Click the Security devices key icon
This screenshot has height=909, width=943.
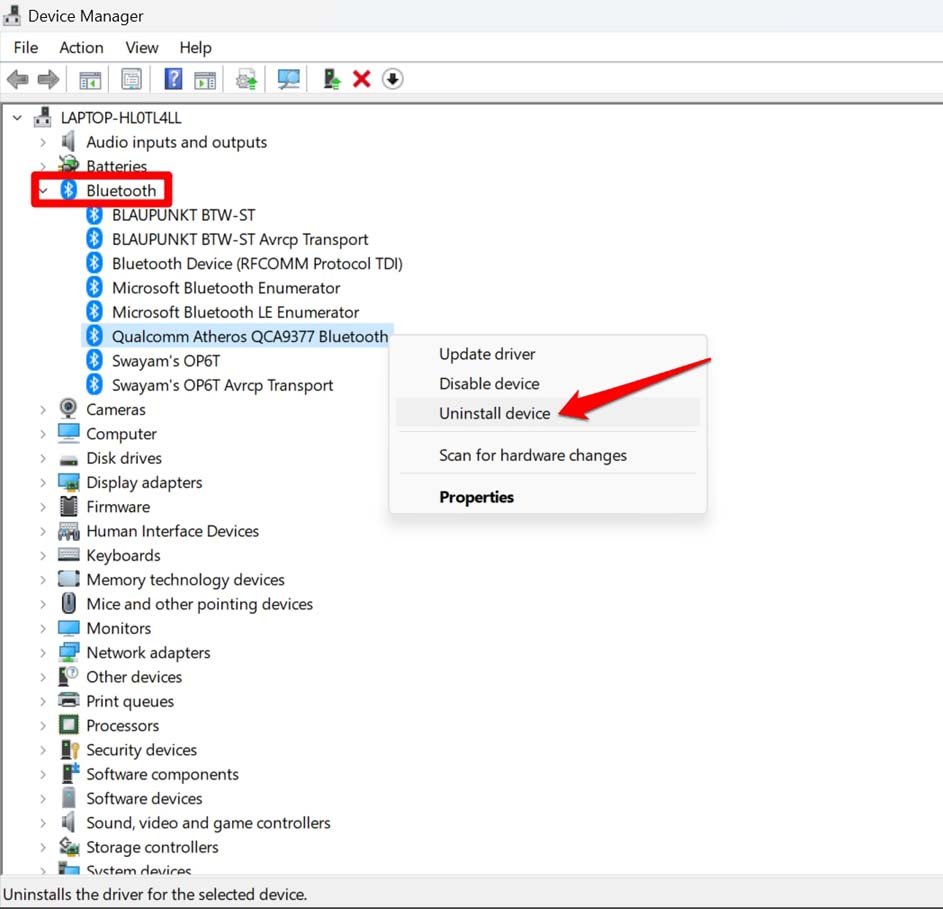[70, 750]
